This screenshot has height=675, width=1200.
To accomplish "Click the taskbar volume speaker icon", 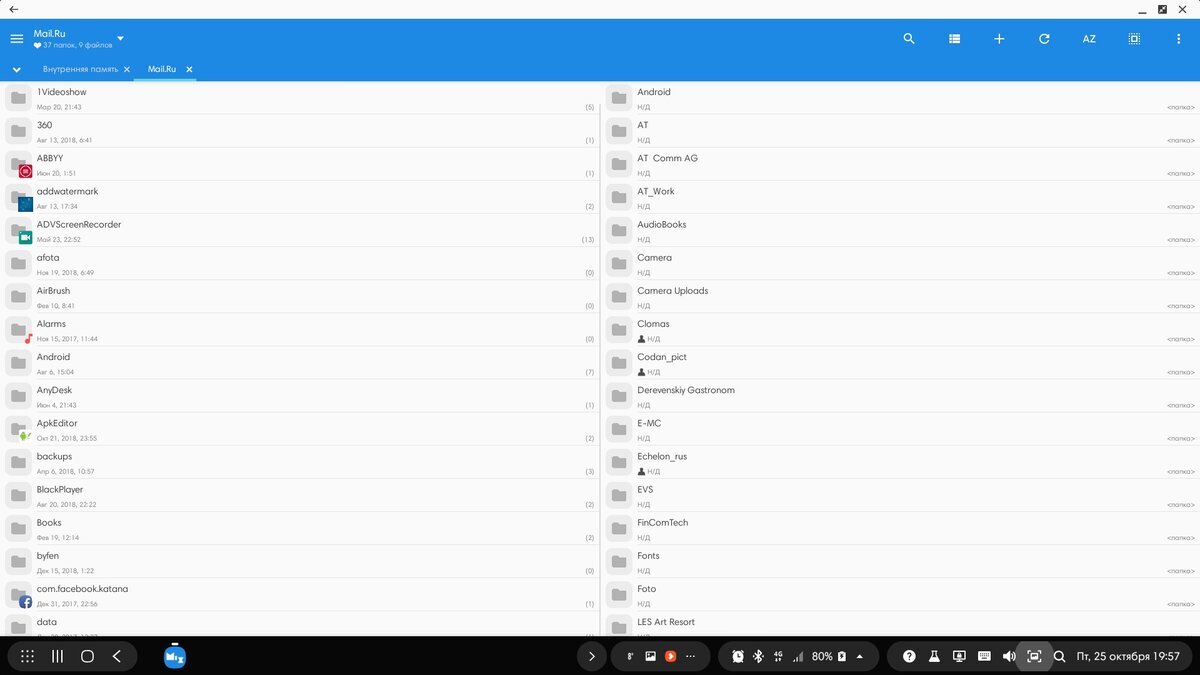I will (x=1009, y=656).
